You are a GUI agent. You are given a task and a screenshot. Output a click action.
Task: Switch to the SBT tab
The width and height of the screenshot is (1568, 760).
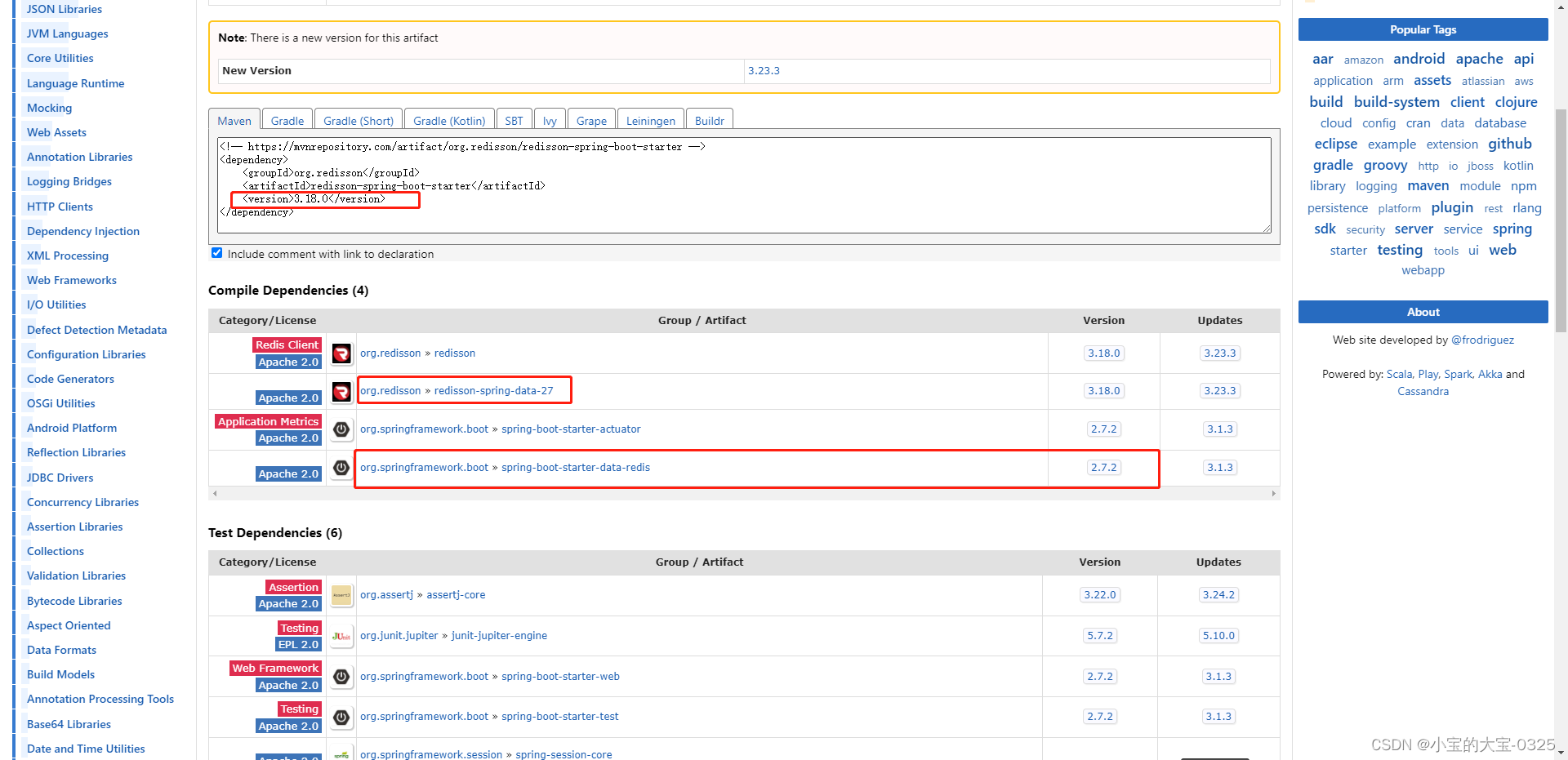coord(514,120)
